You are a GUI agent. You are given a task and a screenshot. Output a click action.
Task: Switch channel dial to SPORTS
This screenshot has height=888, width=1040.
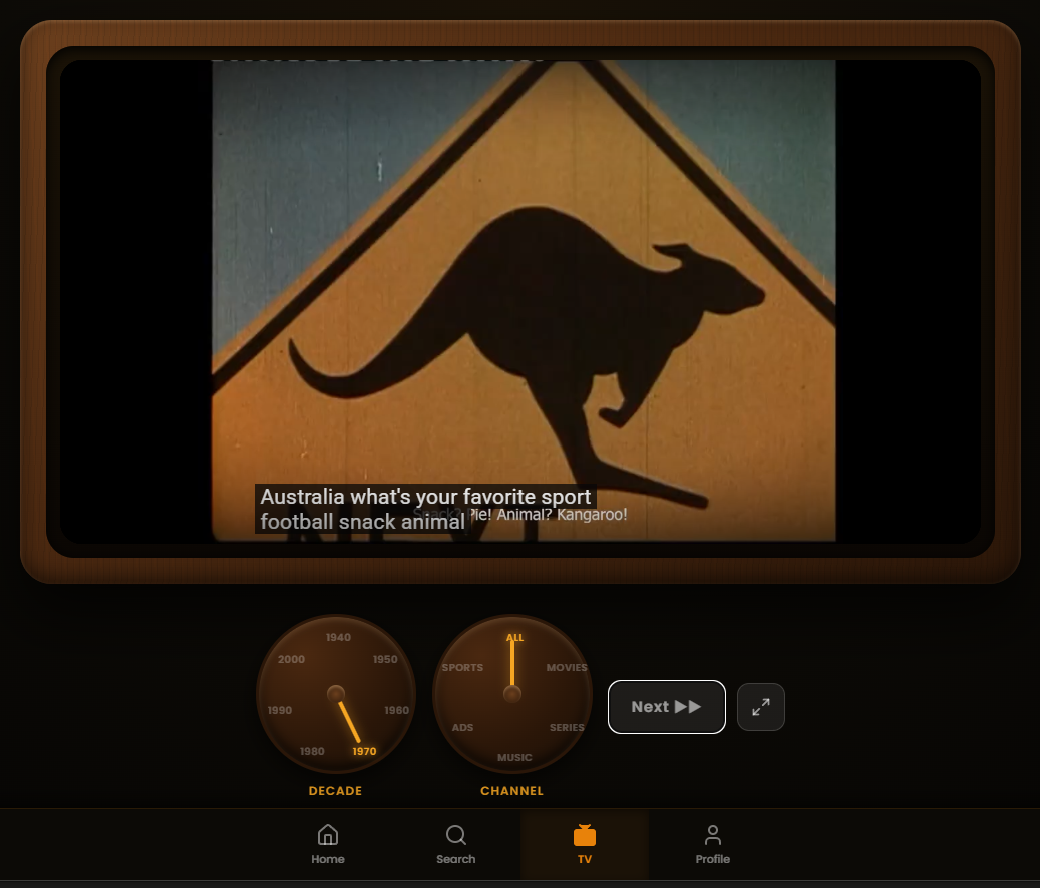[462, 667]
